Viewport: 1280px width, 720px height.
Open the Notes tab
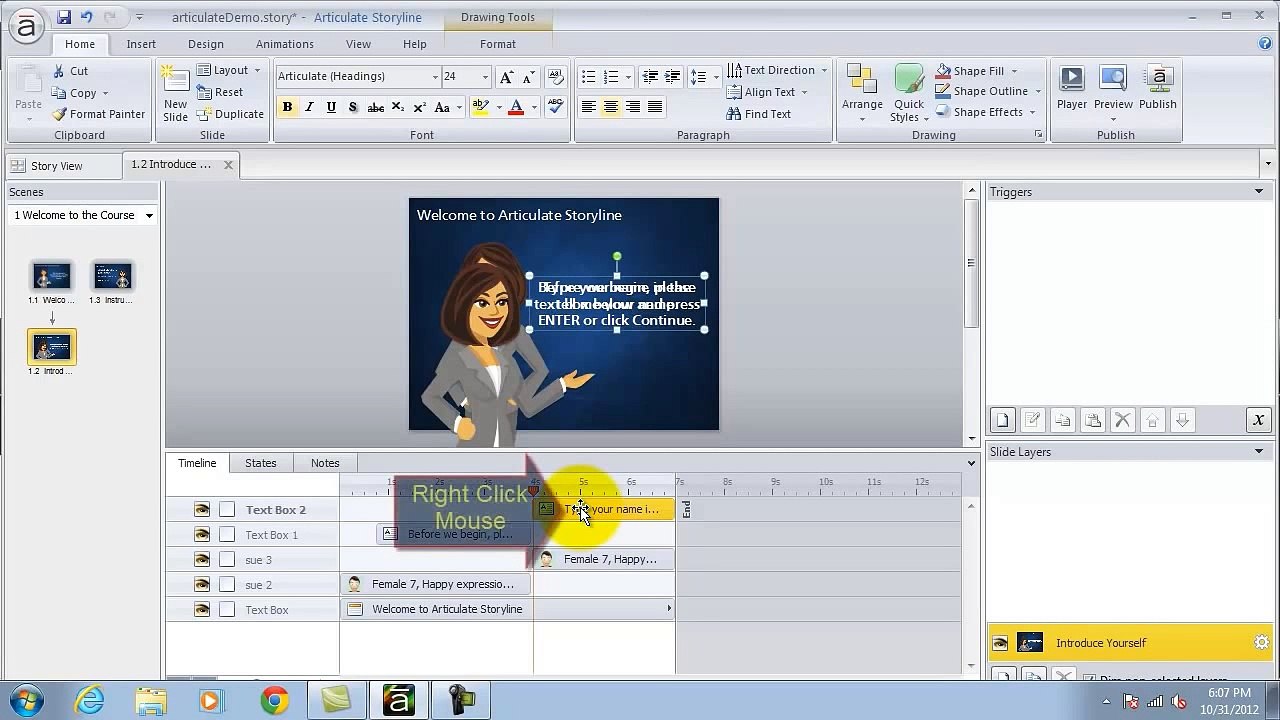click(x=325, y=463)
